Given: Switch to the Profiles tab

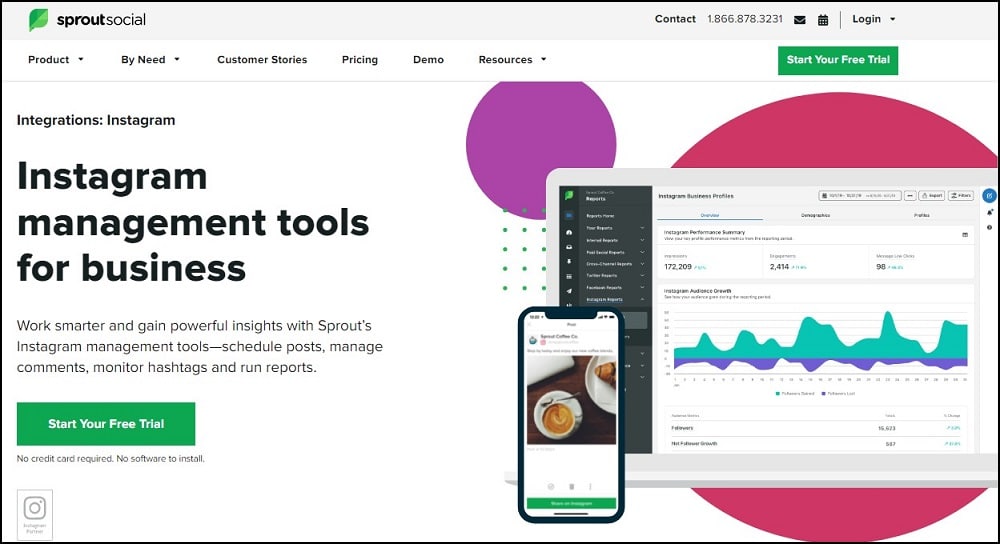Looking at the screenshot, I should pyautogui.click(x=922, y=216).
